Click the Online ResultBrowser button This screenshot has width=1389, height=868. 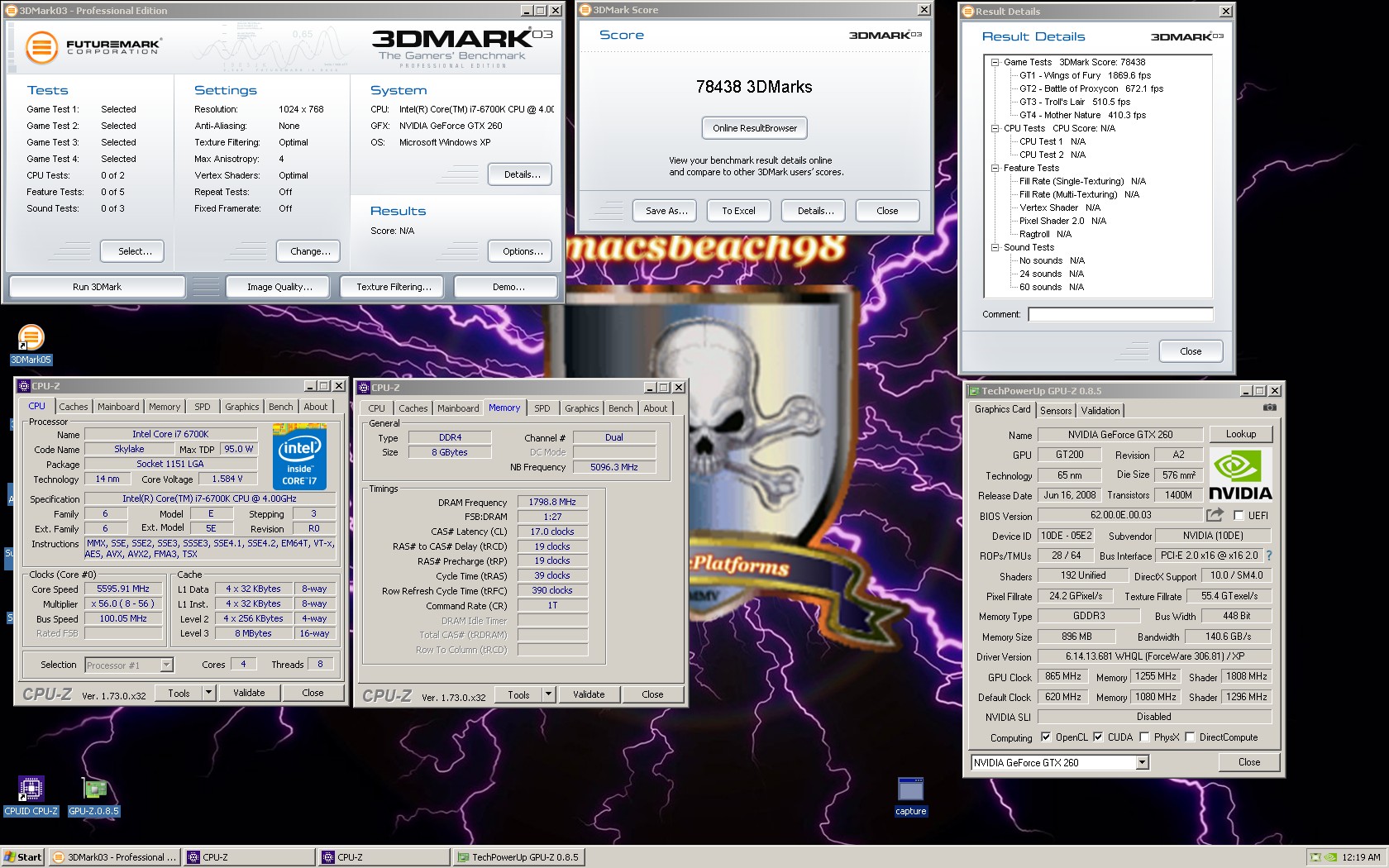(755, 128)
